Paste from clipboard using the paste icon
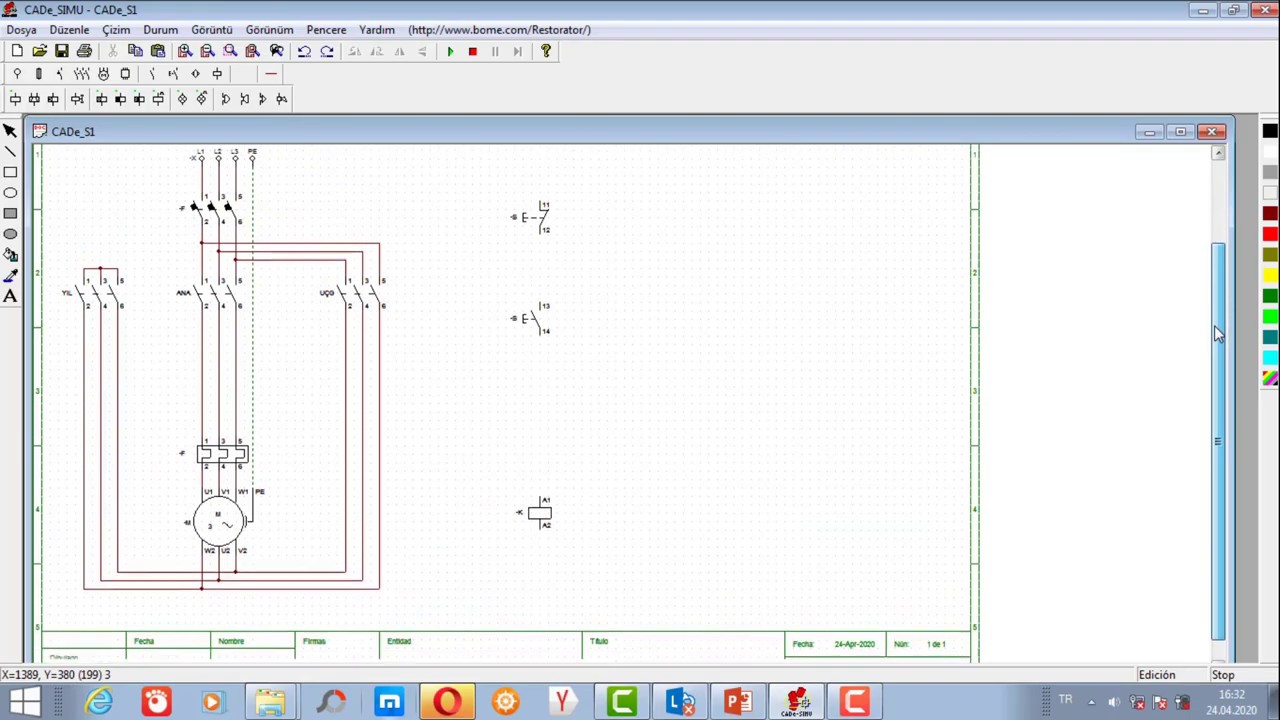 click(158, 51)
